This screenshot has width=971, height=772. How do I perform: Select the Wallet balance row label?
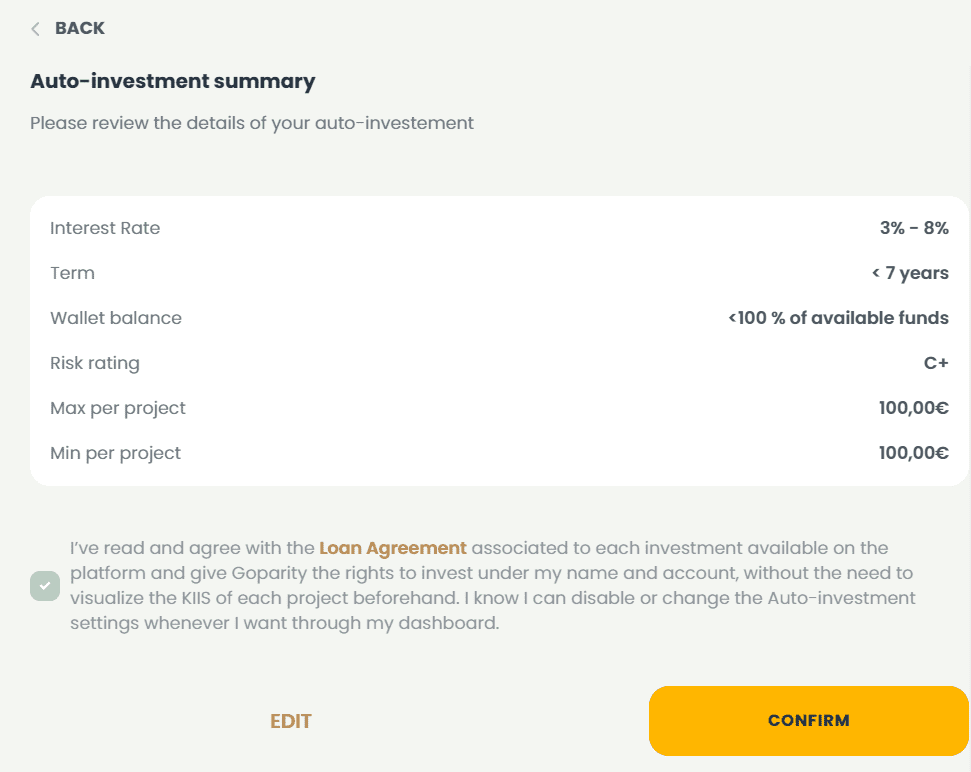(116, 318)
